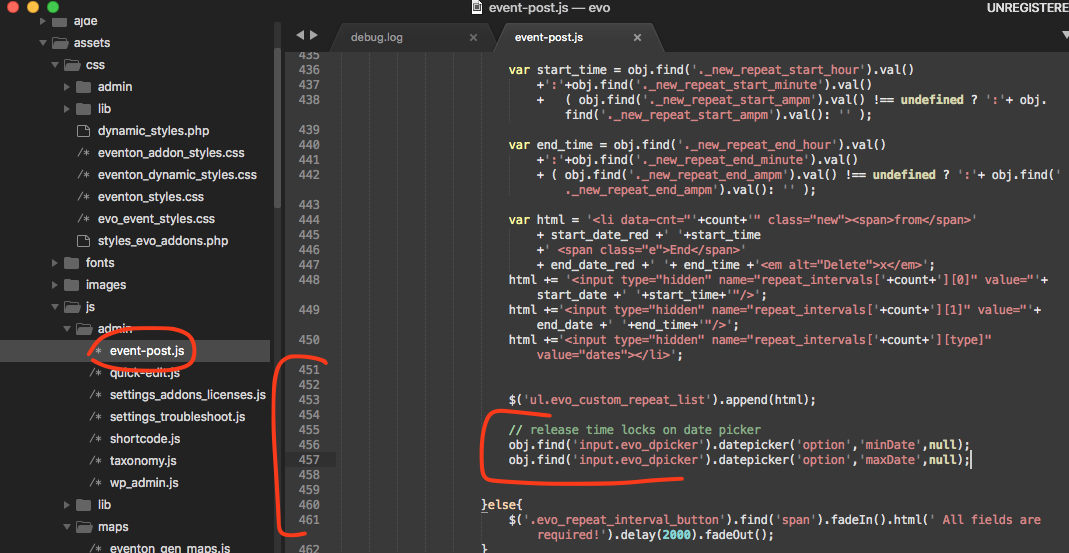This screenshot has height=553, width=1069.
Task: Expand the admin folder under css
Action: 67,87
